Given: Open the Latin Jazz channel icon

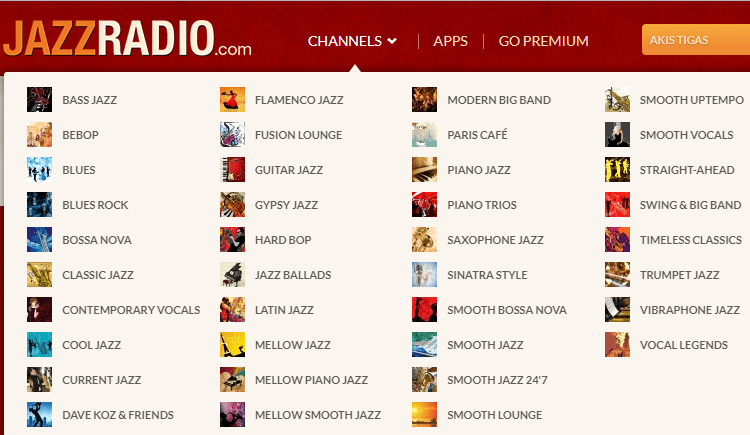Looking at the screenshot, I should (x=232, y=309).
